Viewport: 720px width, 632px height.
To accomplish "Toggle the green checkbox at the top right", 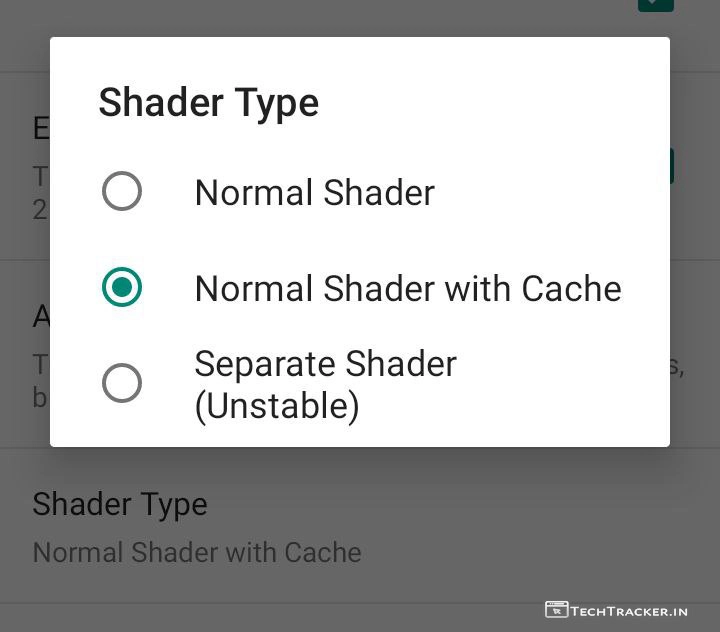I will point(656,4).
